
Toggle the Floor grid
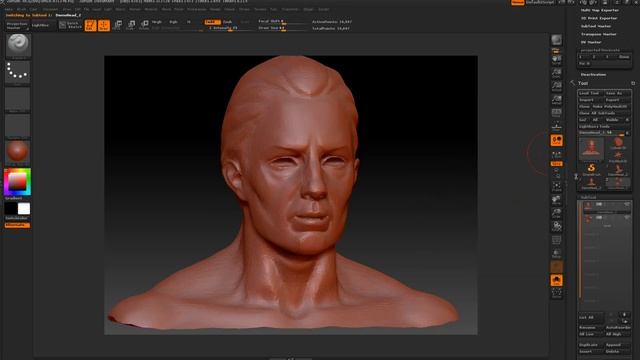557,126
